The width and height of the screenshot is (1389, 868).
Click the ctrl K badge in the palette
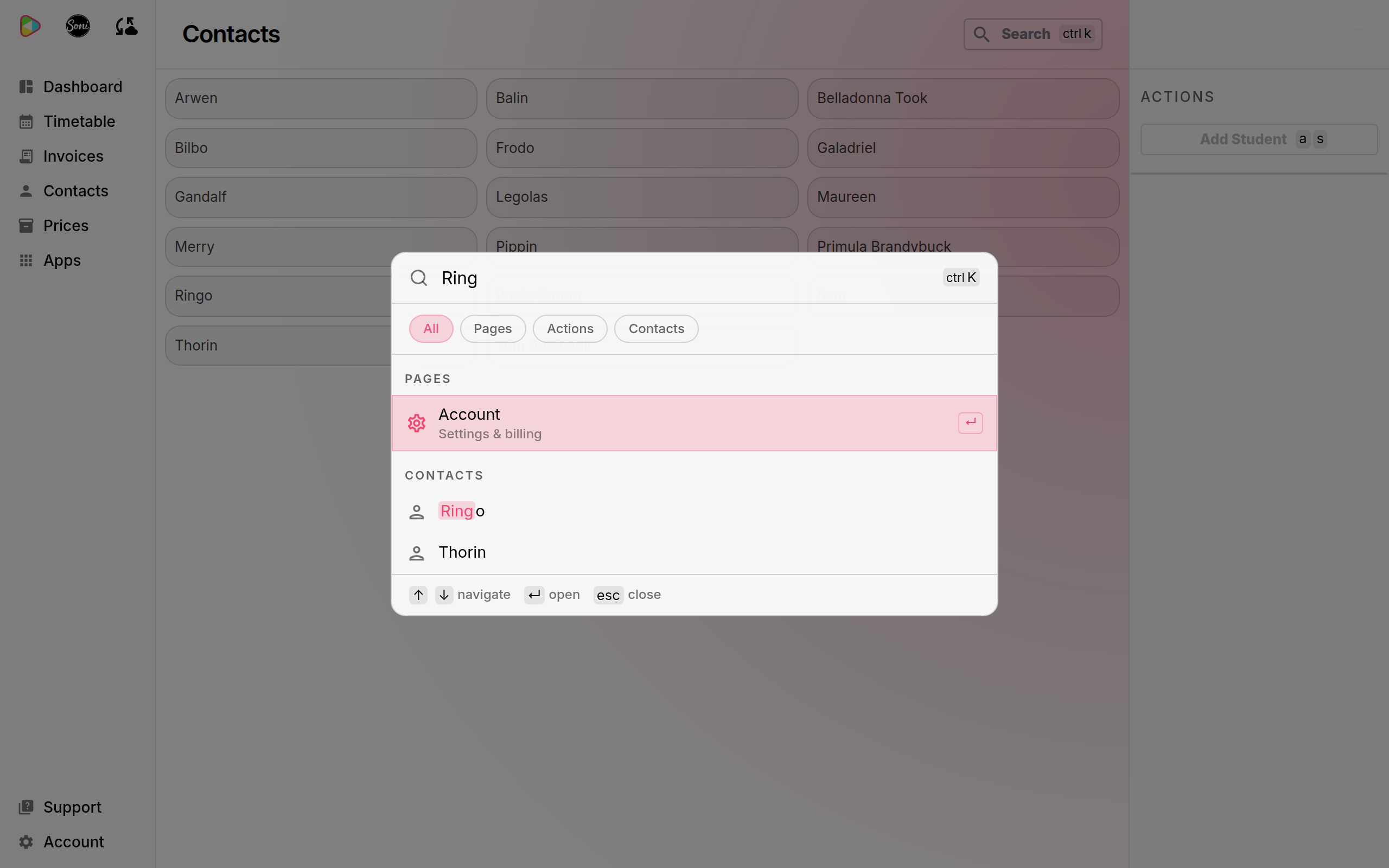coord(961,278)
